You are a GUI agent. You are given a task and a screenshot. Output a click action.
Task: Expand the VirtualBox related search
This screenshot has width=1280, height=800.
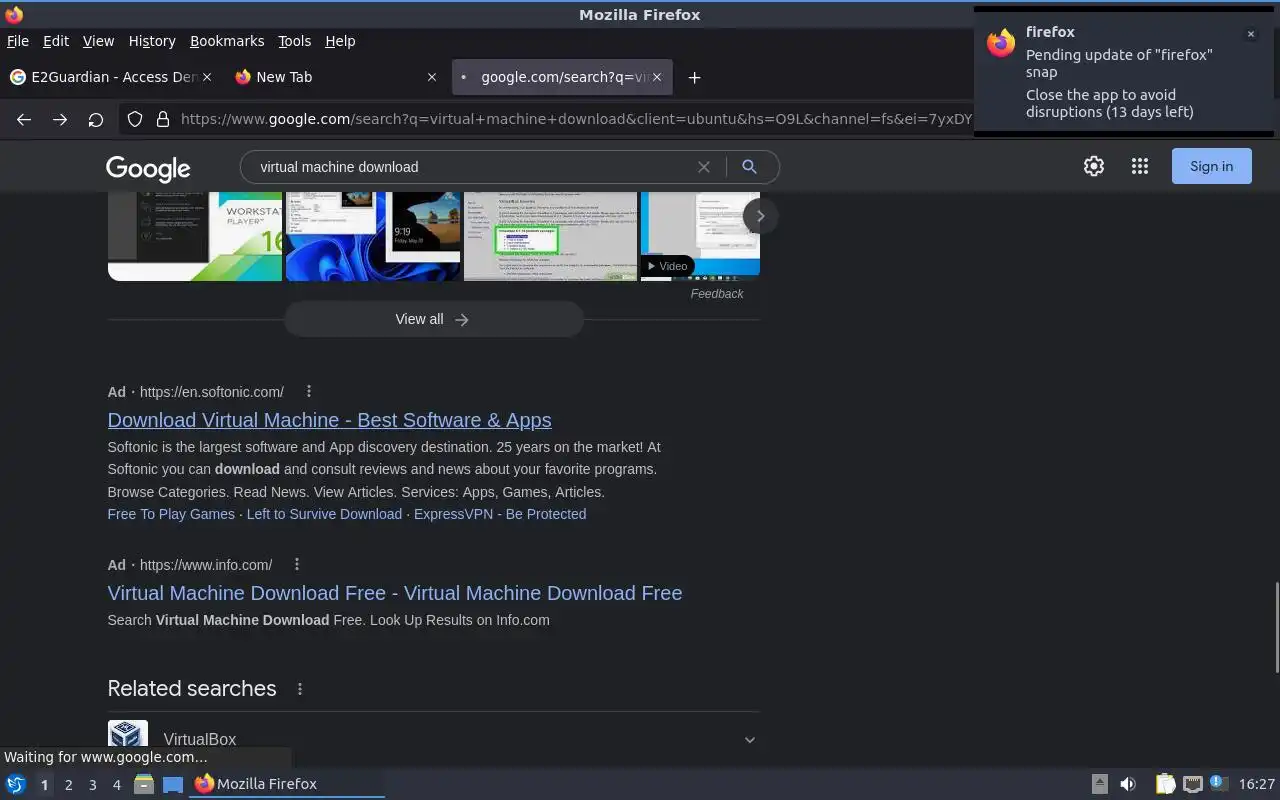pyautogui.click(x=749, y=740)
